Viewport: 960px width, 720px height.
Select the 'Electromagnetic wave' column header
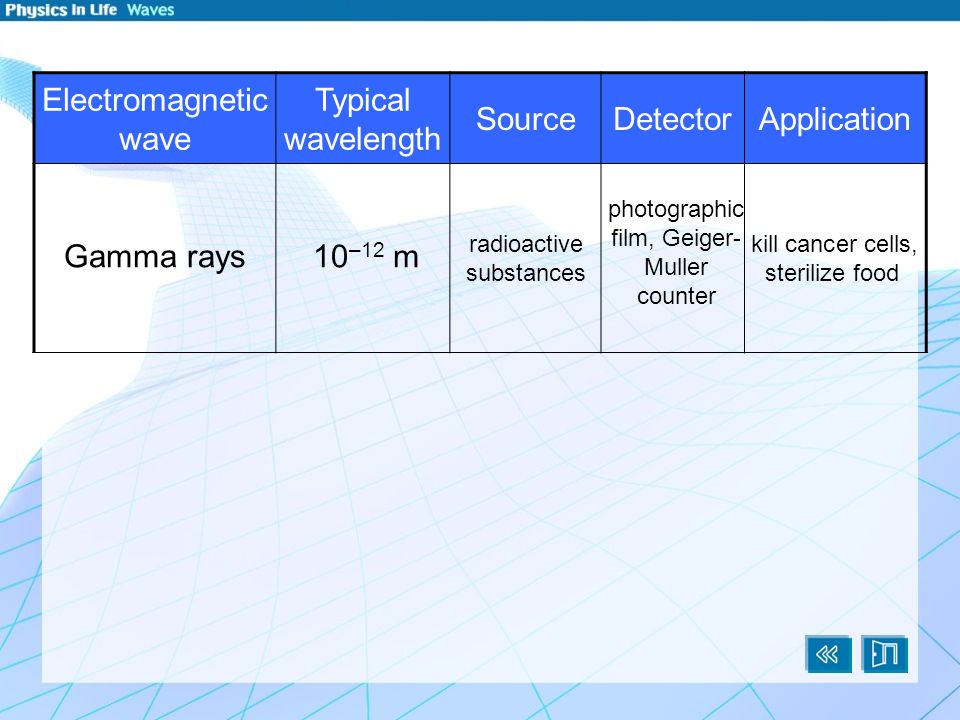pos(155,119)
